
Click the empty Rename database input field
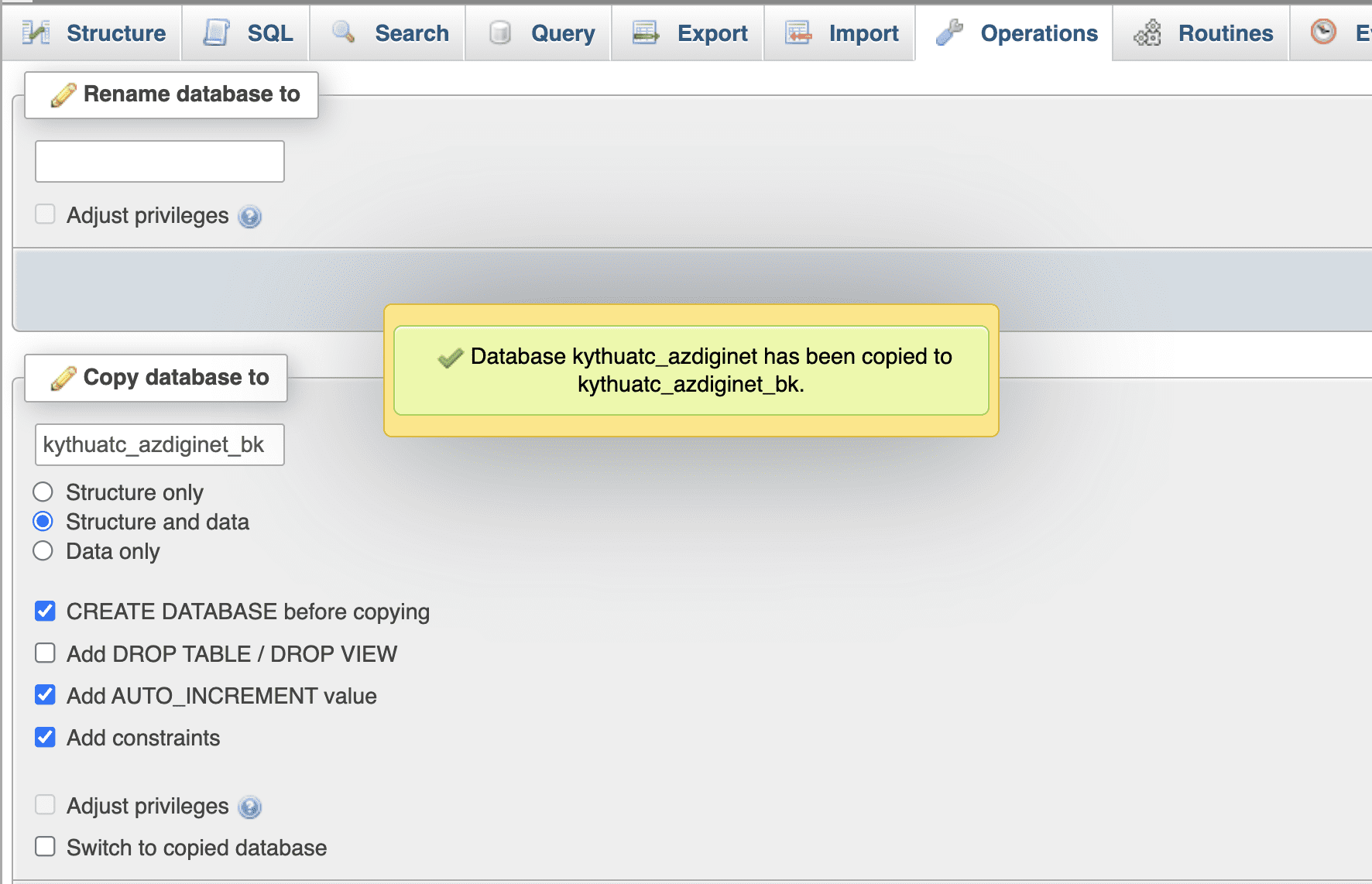(159, 161)
